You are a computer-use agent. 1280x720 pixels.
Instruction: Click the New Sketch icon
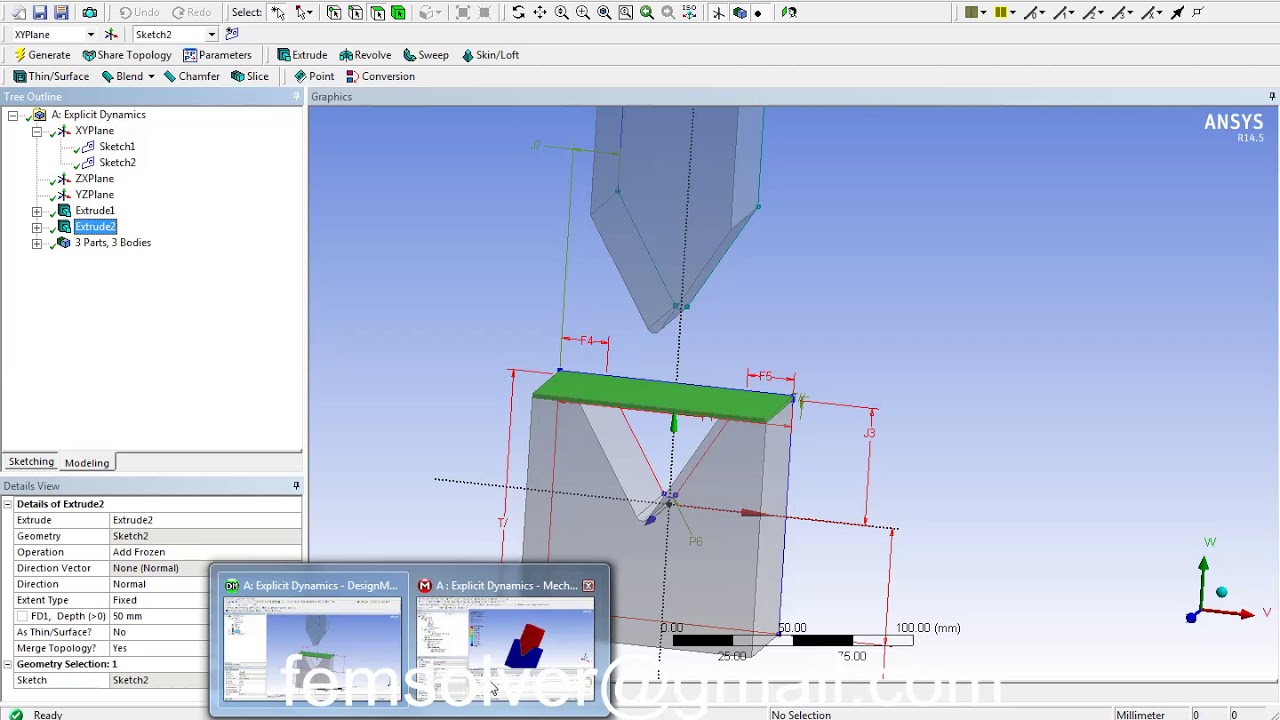pyautogui.click(x=232, y=34)
